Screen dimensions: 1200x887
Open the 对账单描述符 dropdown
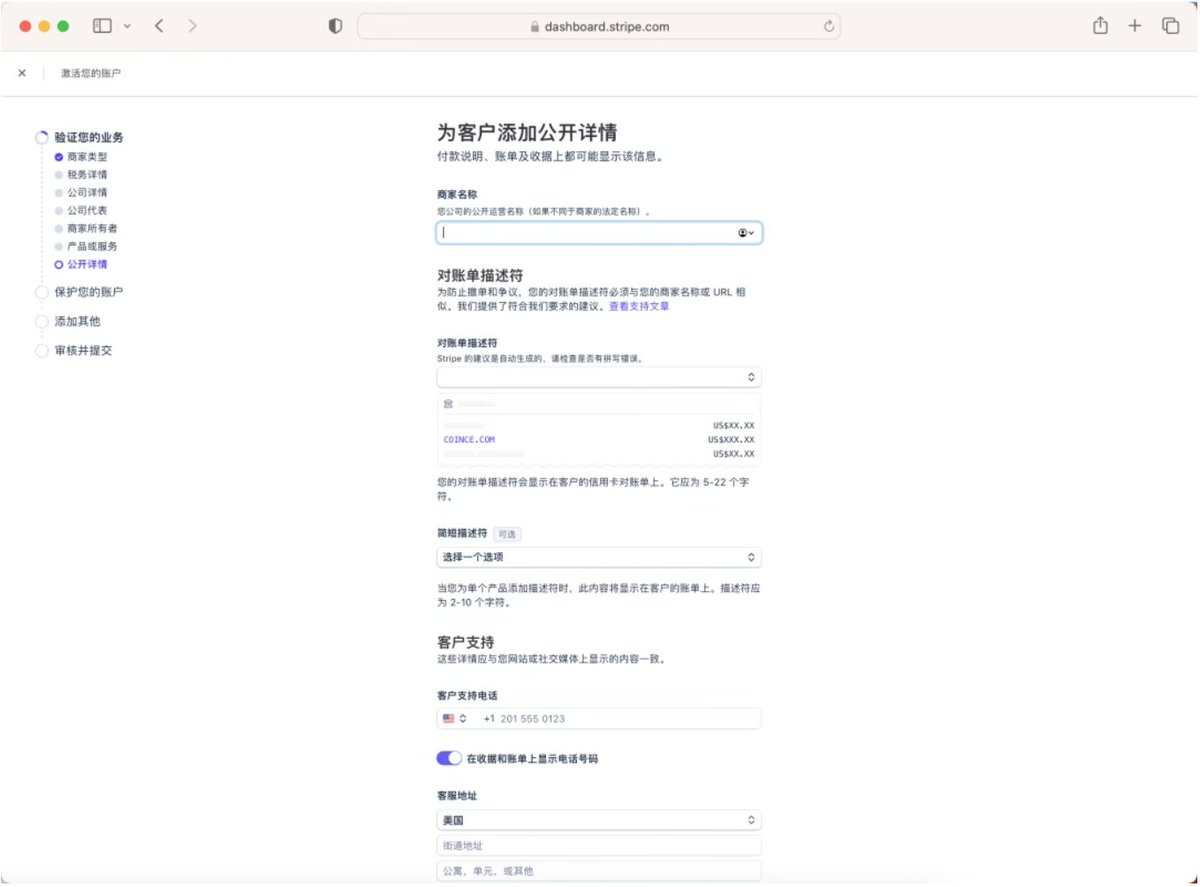pos(599,378)
